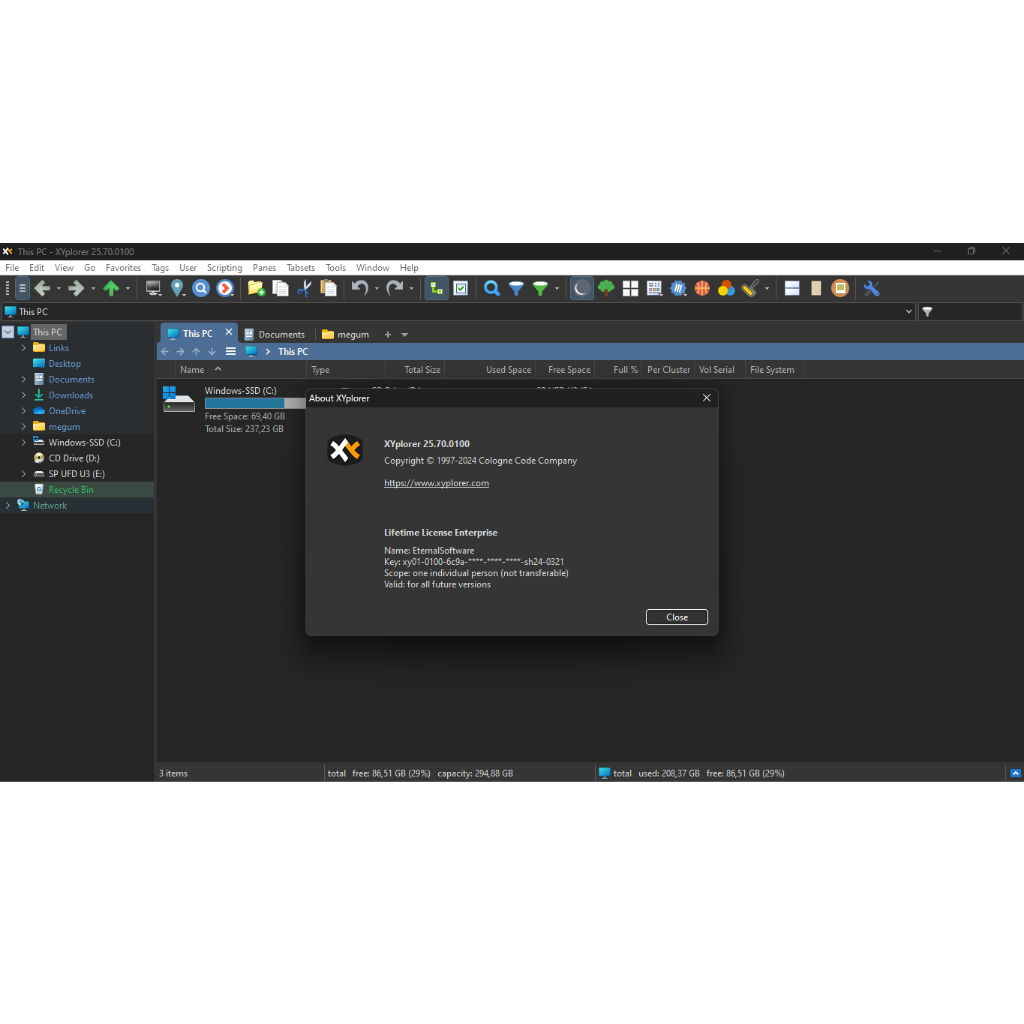Select Recycle Bin in the tree
Screen dimensions: 1024x1024
[71, 490]
